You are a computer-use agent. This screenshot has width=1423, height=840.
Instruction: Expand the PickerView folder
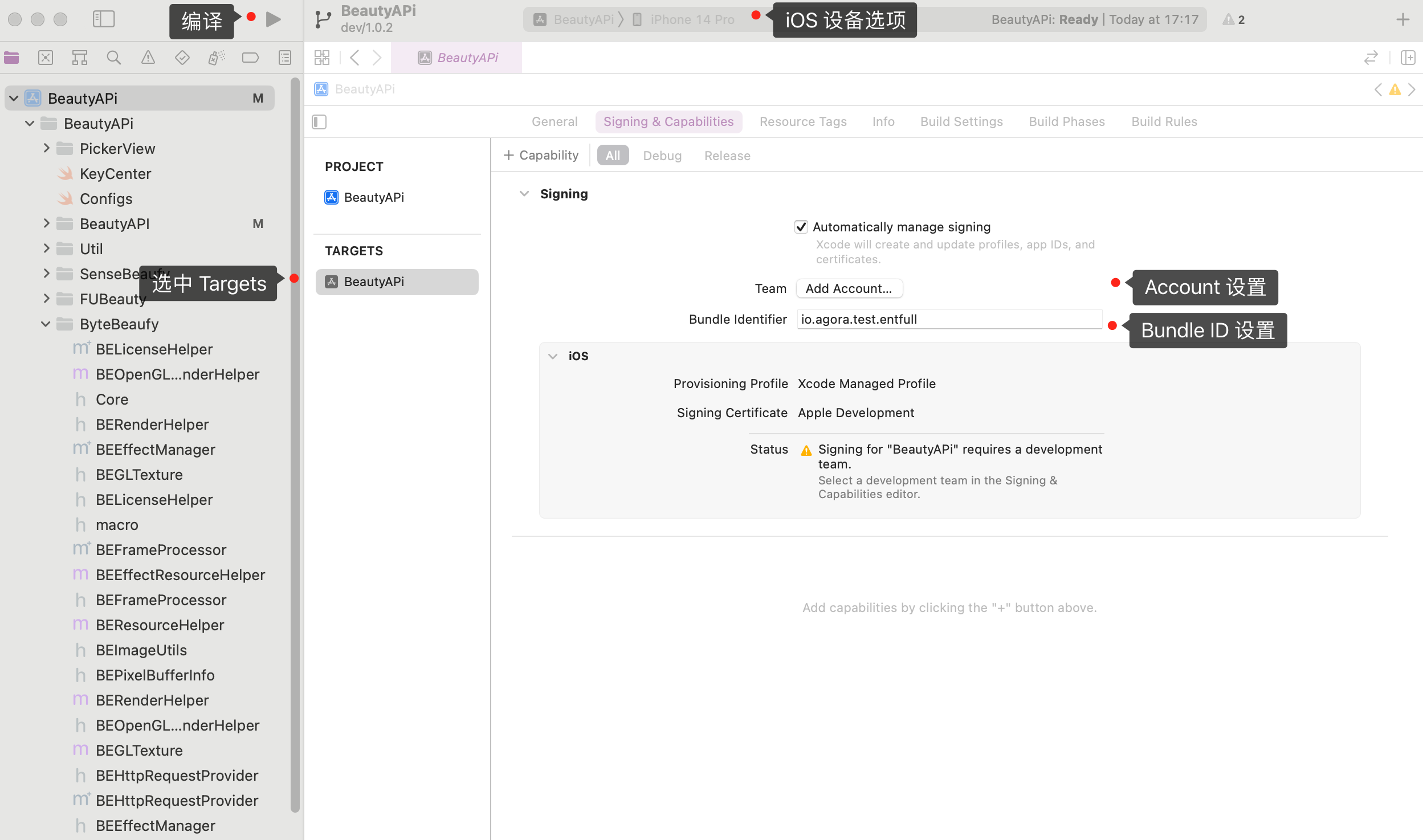coord(46,149)
